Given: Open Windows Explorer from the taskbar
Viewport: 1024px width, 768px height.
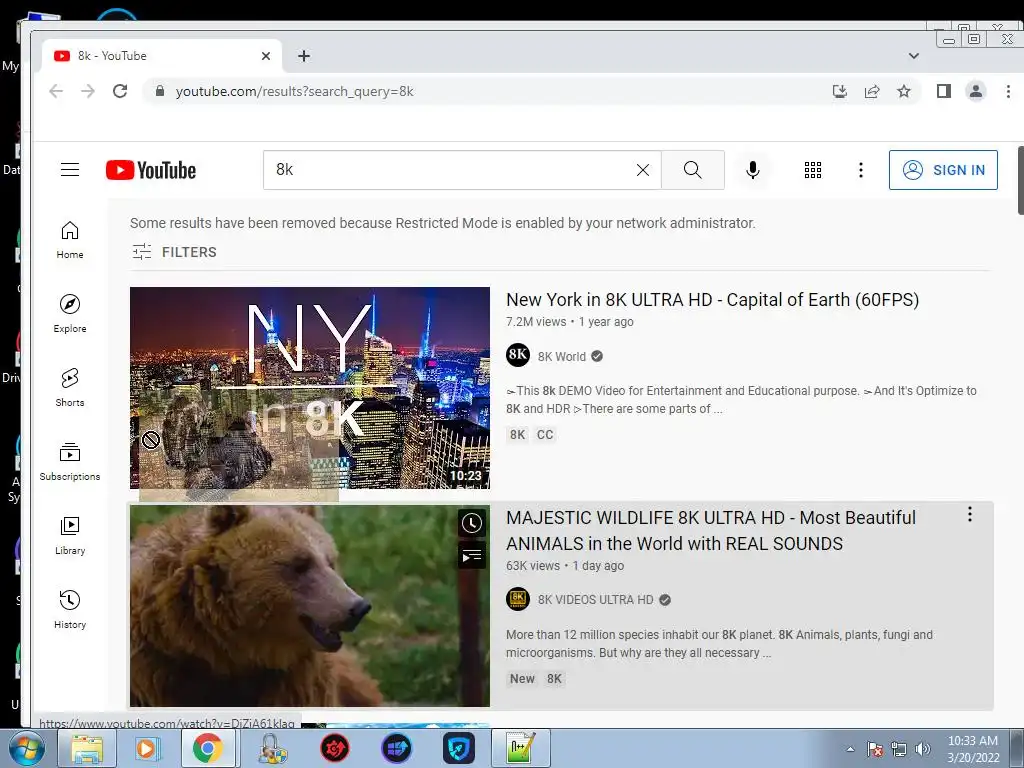Looking at the screenshot, I should tap(87, 748).
